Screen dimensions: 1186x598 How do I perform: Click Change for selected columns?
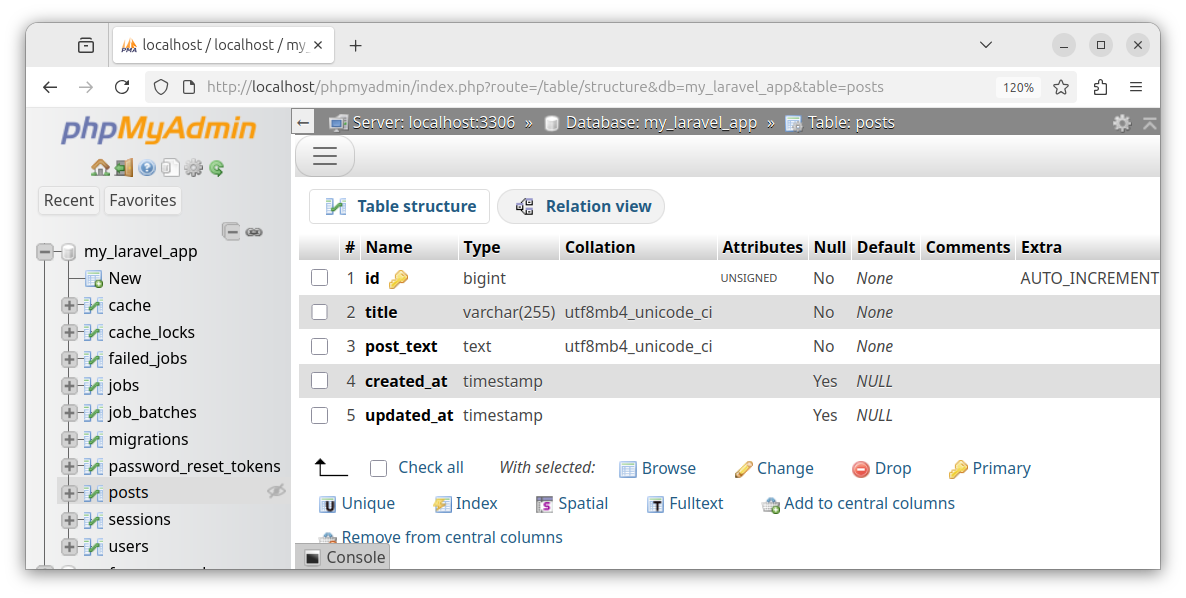(774, 469)
